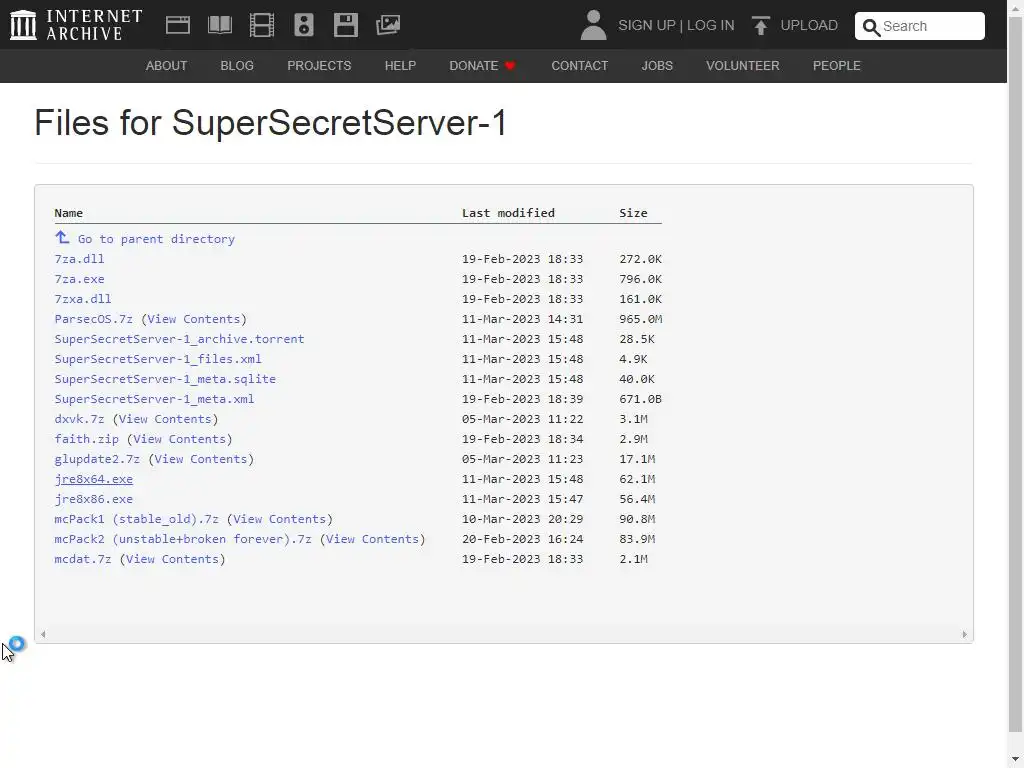View Contents of mcPack2 archive
The image size is (1024, 768).
pos(372,539)
